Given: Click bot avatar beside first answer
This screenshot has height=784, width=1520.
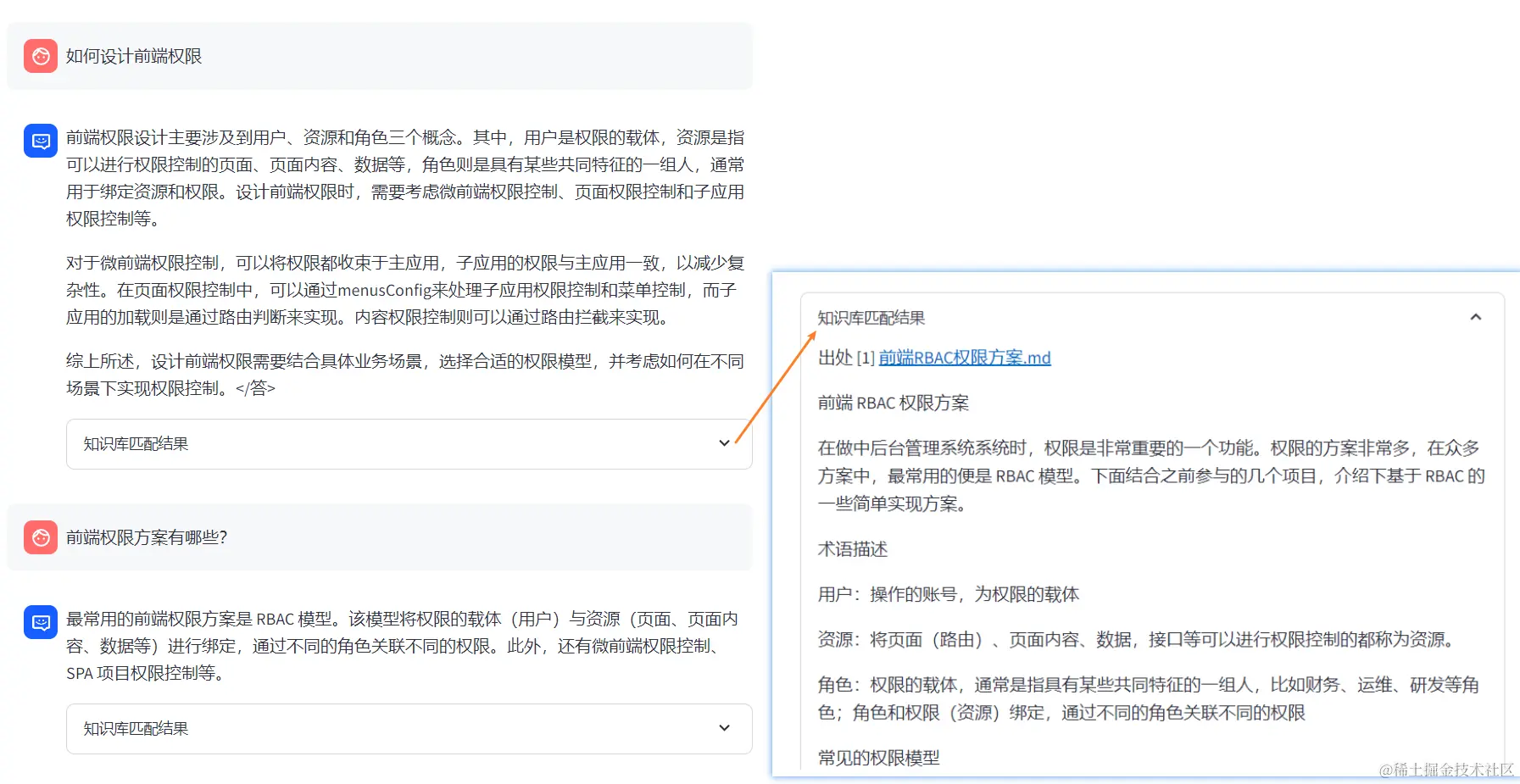Looking at the screenshot, I should coord(41,141).
